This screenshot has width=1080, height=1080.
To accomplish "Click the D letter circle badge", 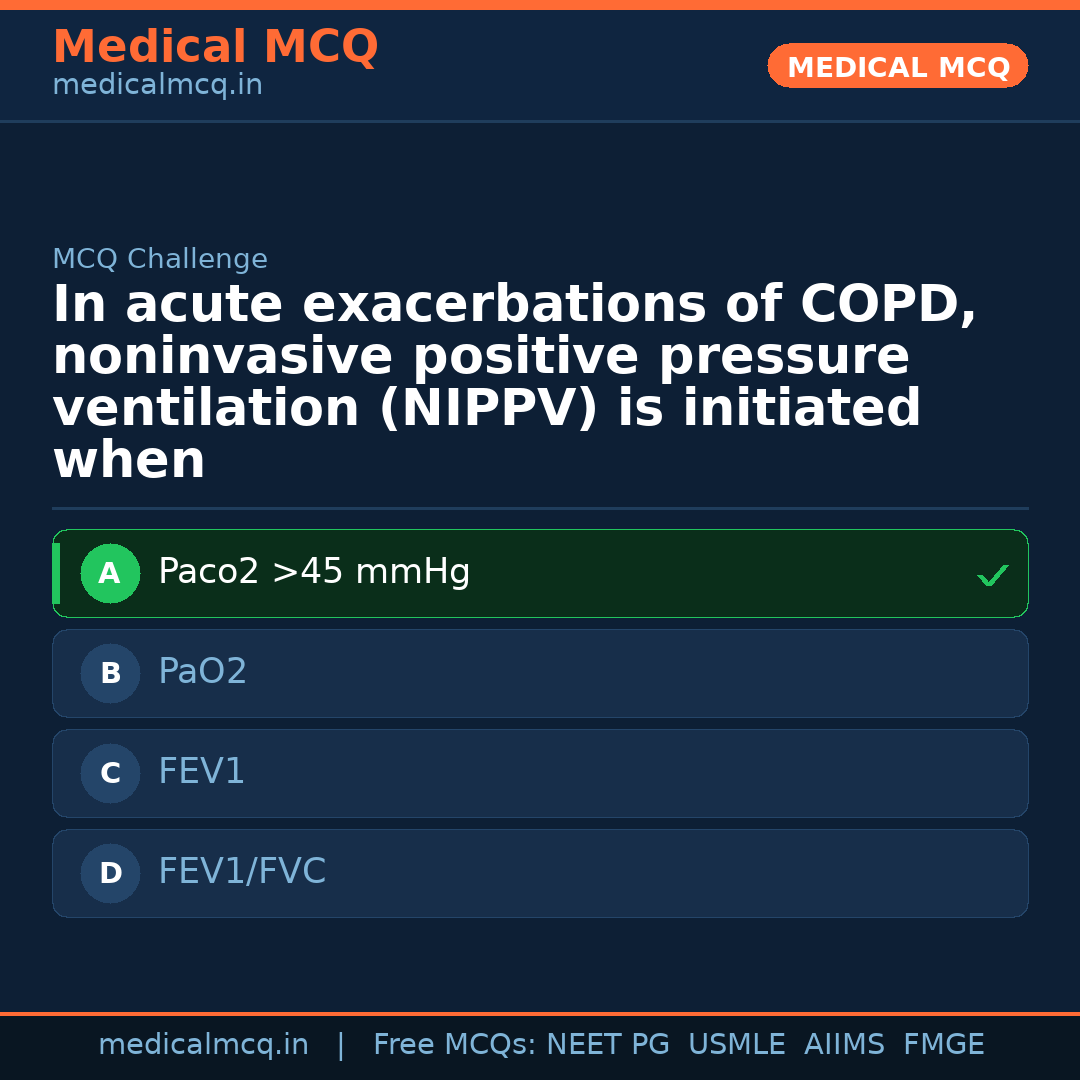I will point(110,874).
